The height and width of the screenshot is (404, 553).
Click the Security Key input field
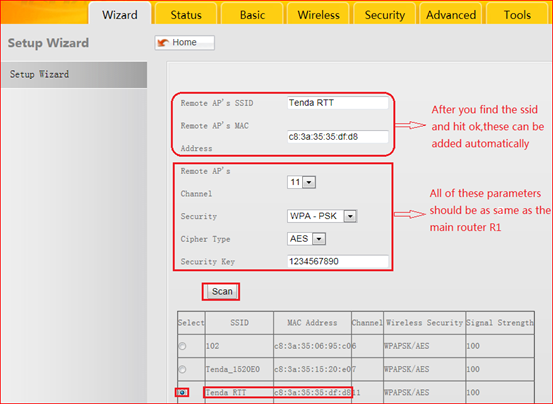point(338,262)
